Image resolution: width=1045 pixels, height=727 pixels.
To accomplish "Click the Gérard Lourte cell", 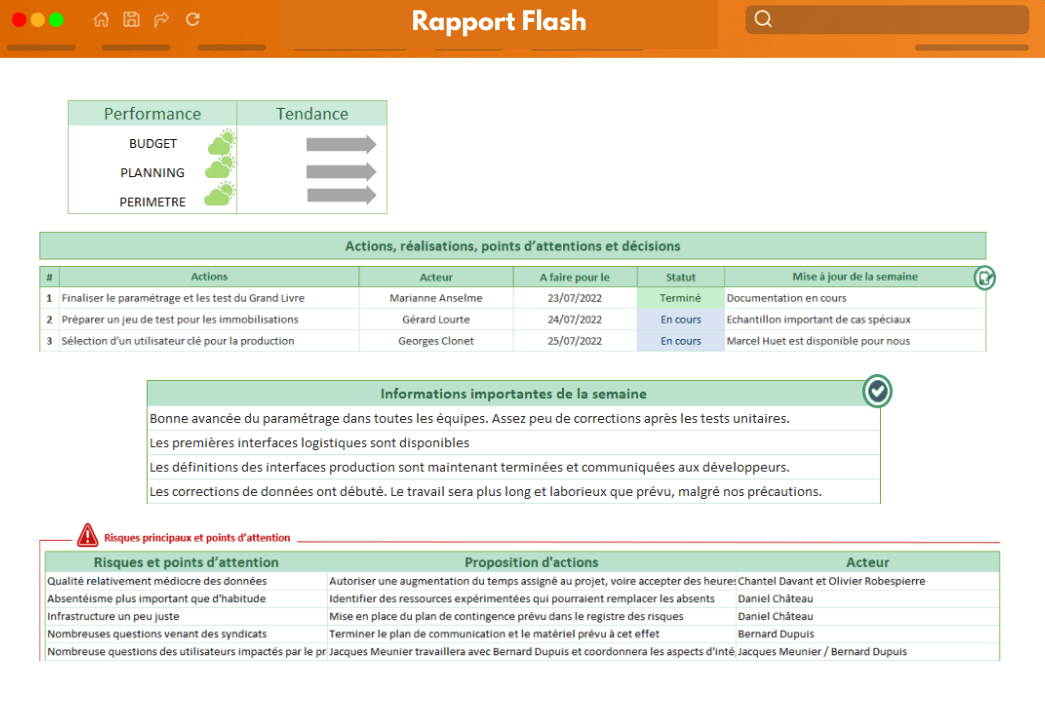I will click(436, 319).
